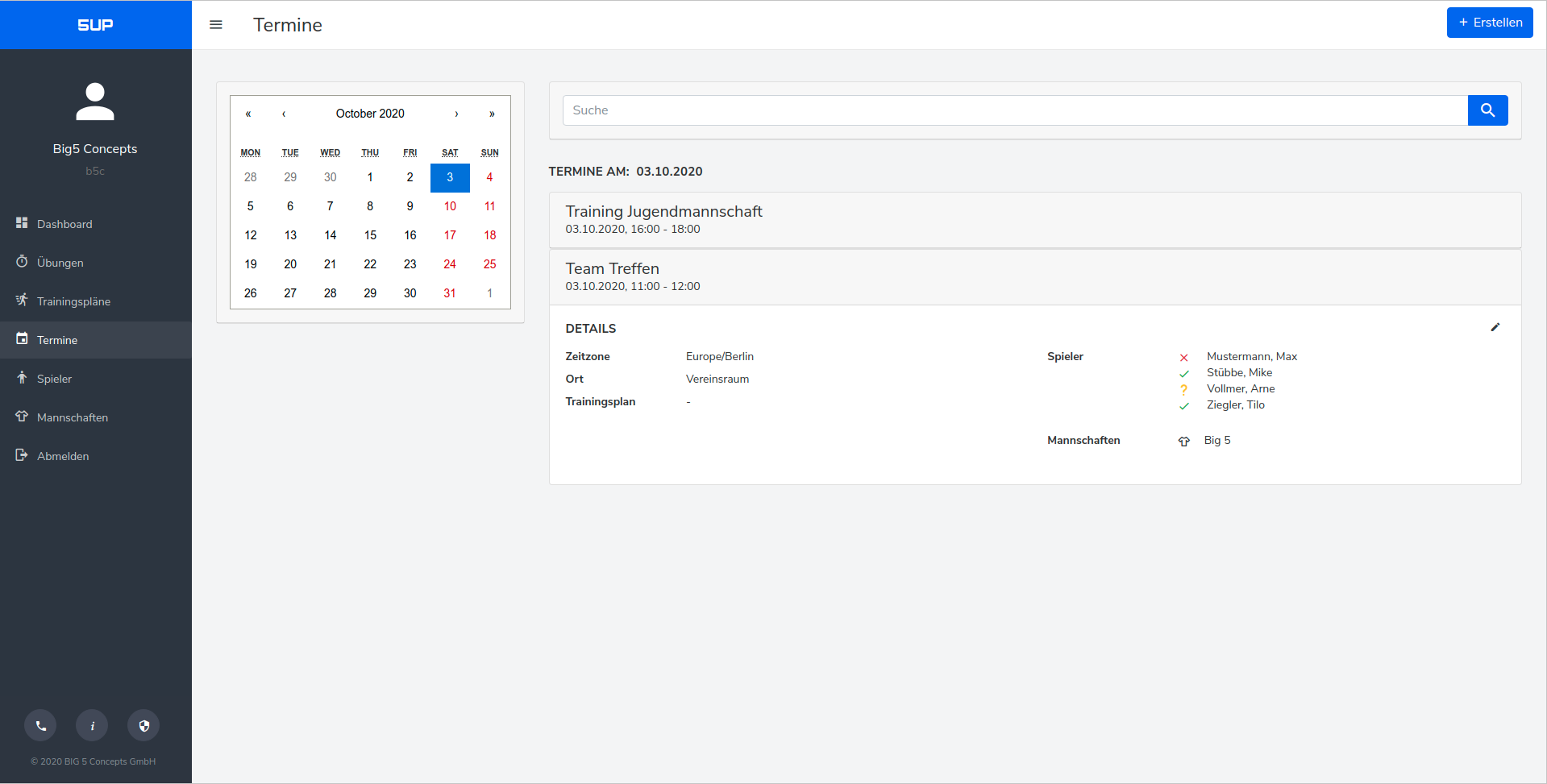Click the SUP logo

click(95, 25)
